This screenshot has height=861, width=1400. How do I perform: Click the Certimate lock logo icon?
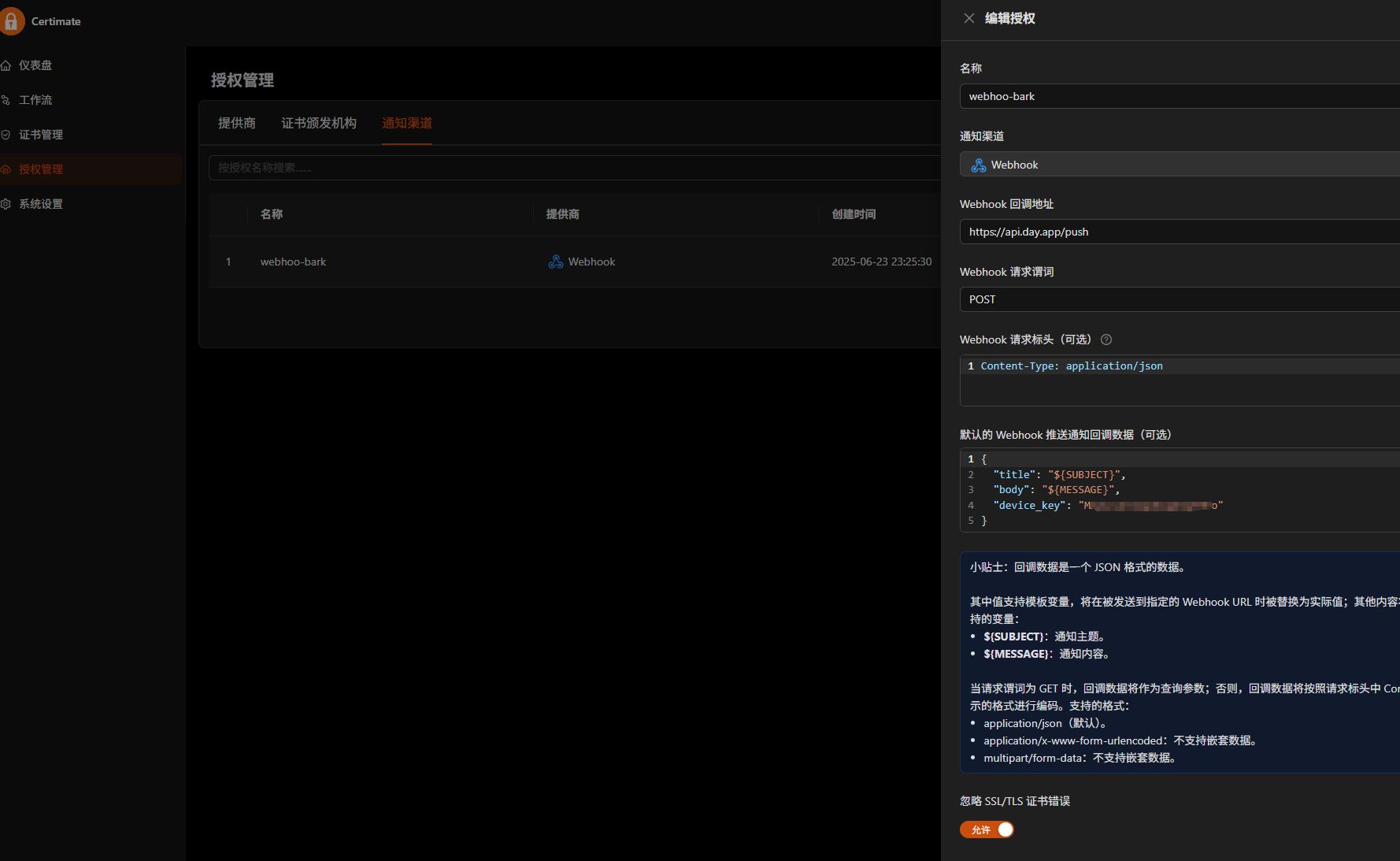tap(10, 21)
